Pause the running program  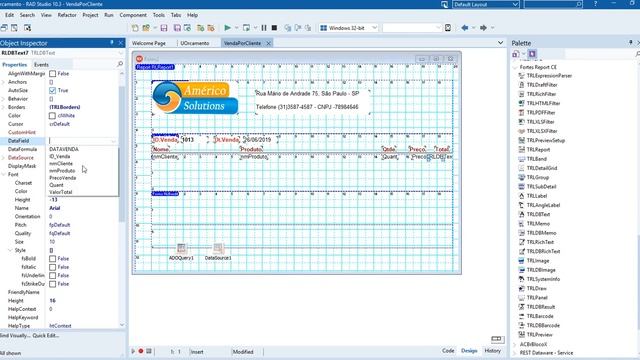[264, 28]
